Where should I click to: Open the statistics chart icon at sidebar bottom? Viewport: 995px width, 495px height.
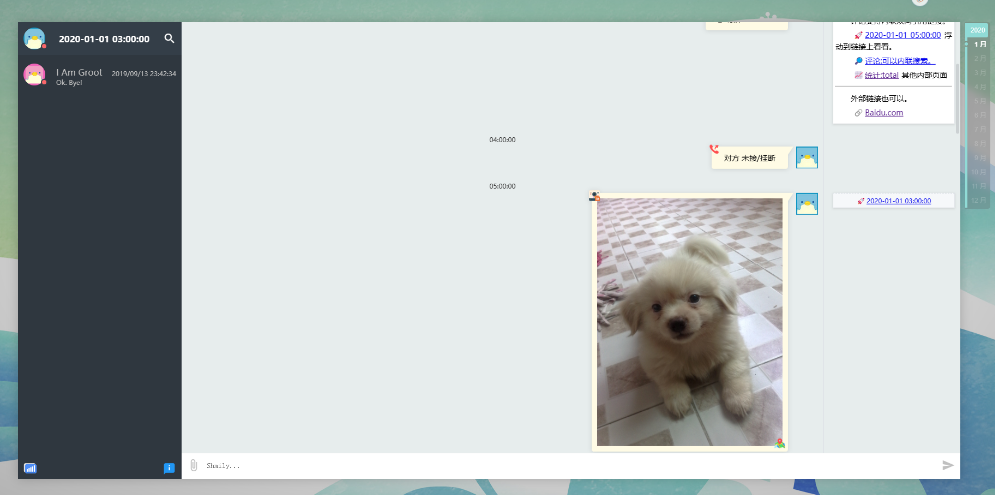tap(30, 467)
